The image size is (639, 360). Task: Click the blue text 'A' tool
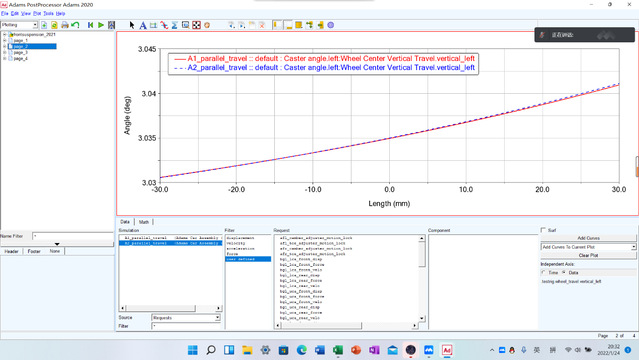tap(143, 25)
